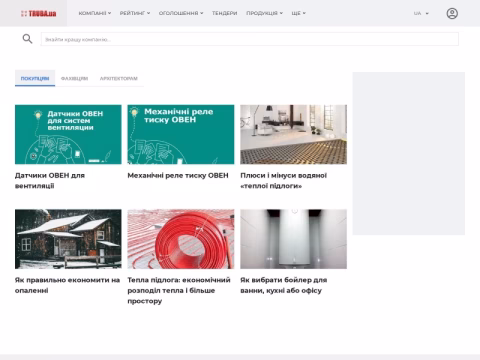Screen dimensions: 480x360
Task: Switch to the ФАХІВЦЯМ tab
Action: tap(74, 78)
